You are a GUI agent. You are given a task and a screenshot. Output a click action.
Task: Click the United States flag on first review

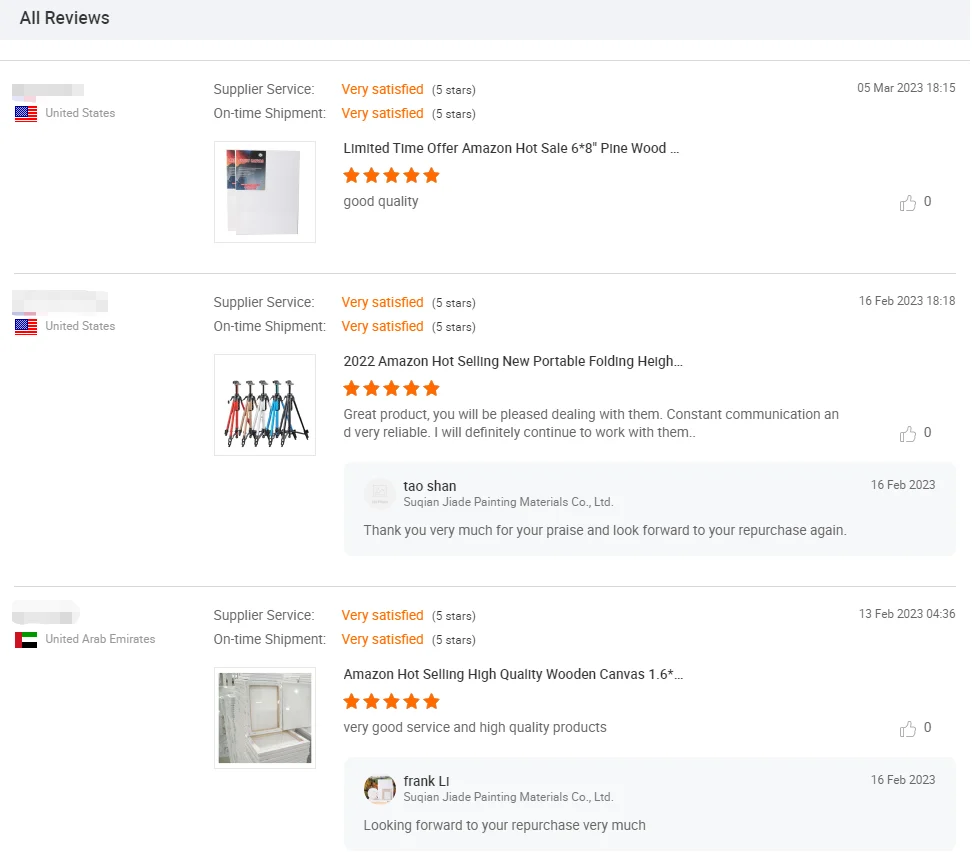pos(26,114)
